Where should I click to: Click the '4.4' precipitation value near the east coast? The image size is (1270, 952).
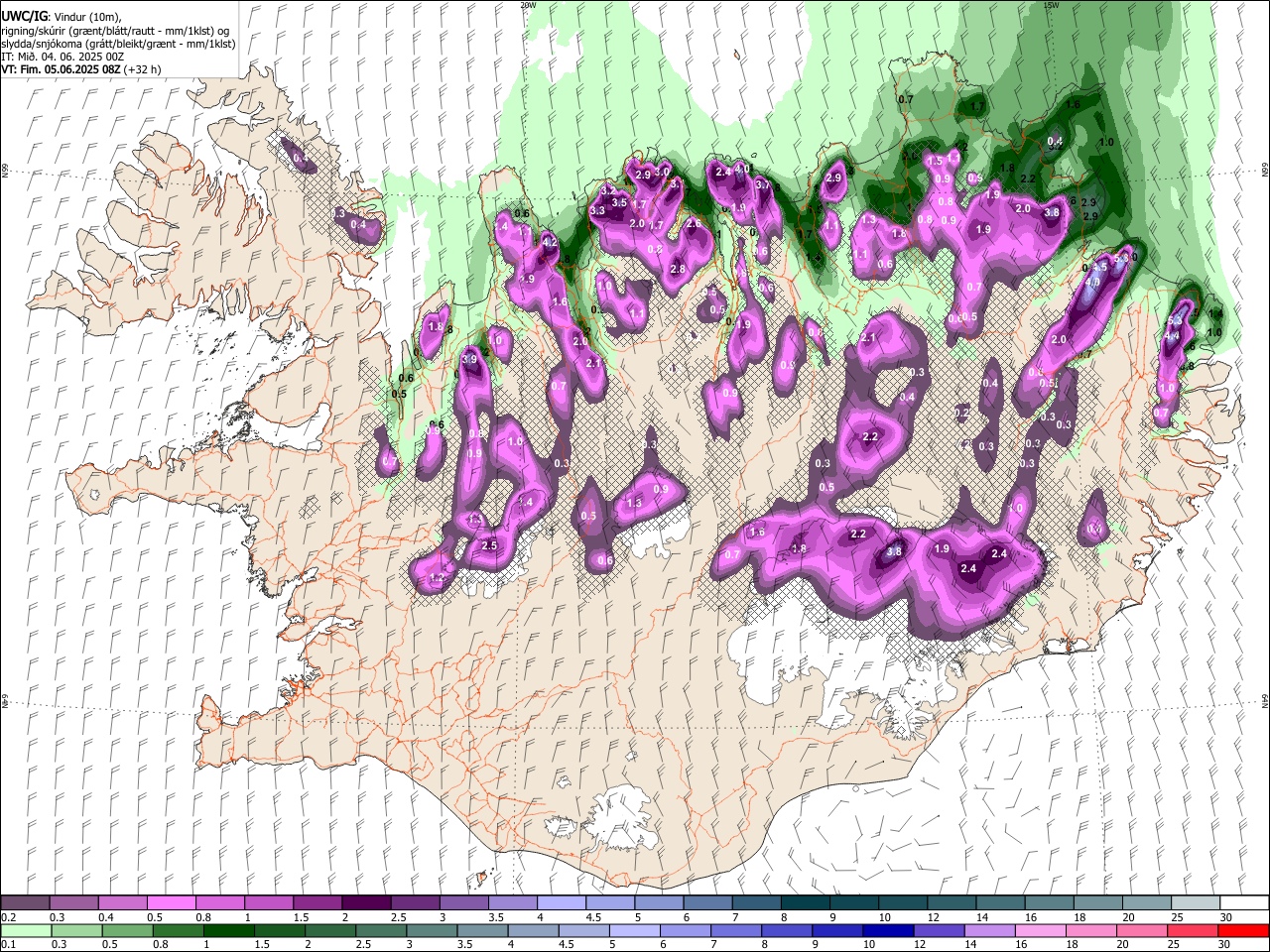coord(1172,337)
